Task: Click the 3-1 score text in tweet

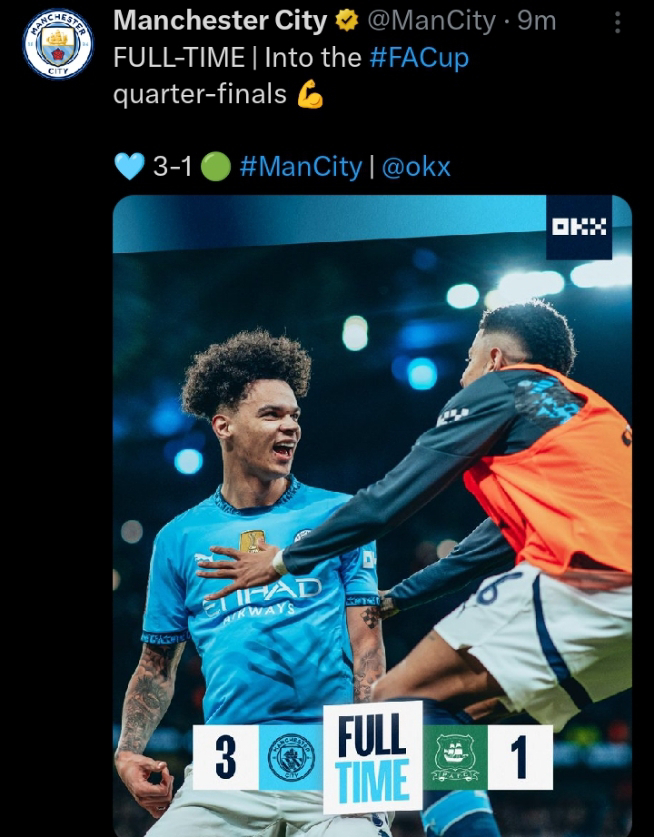Action: point(172,167)
